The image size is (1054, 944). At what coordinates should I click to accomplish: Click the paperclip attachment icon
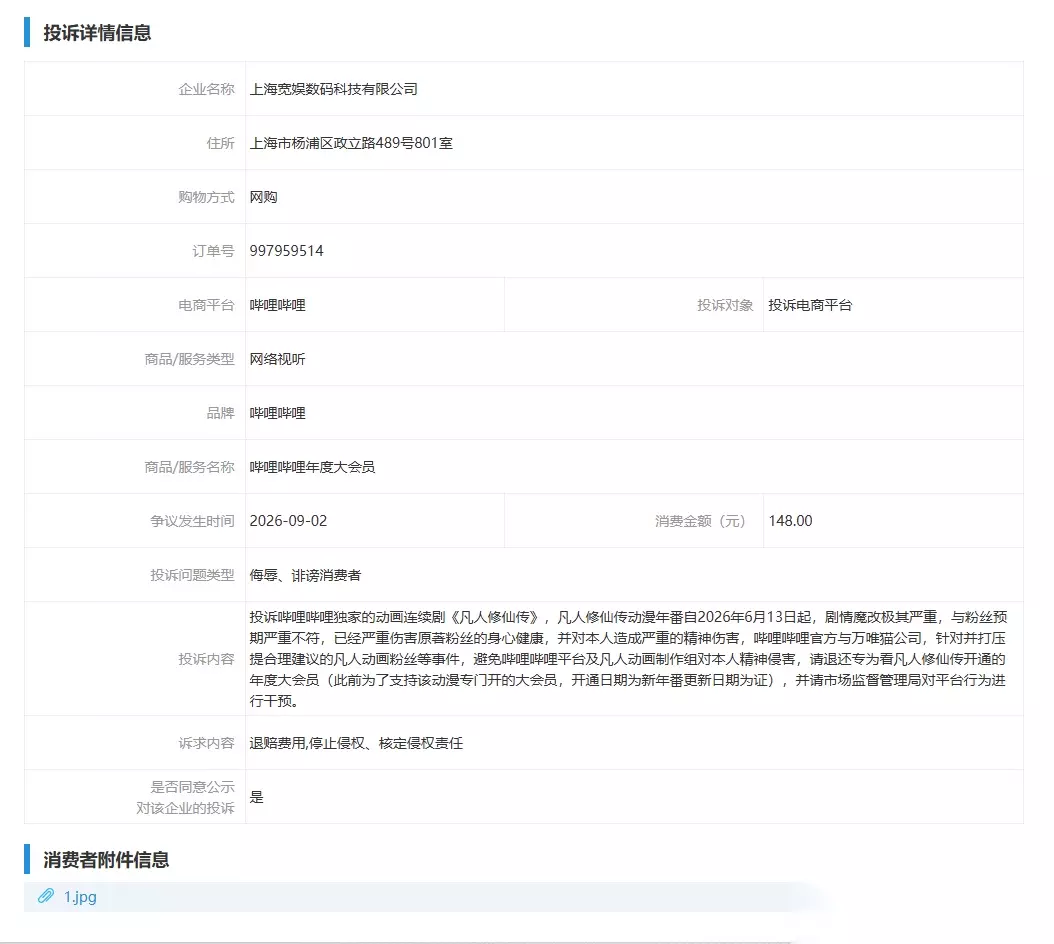[x=46, y=896]
